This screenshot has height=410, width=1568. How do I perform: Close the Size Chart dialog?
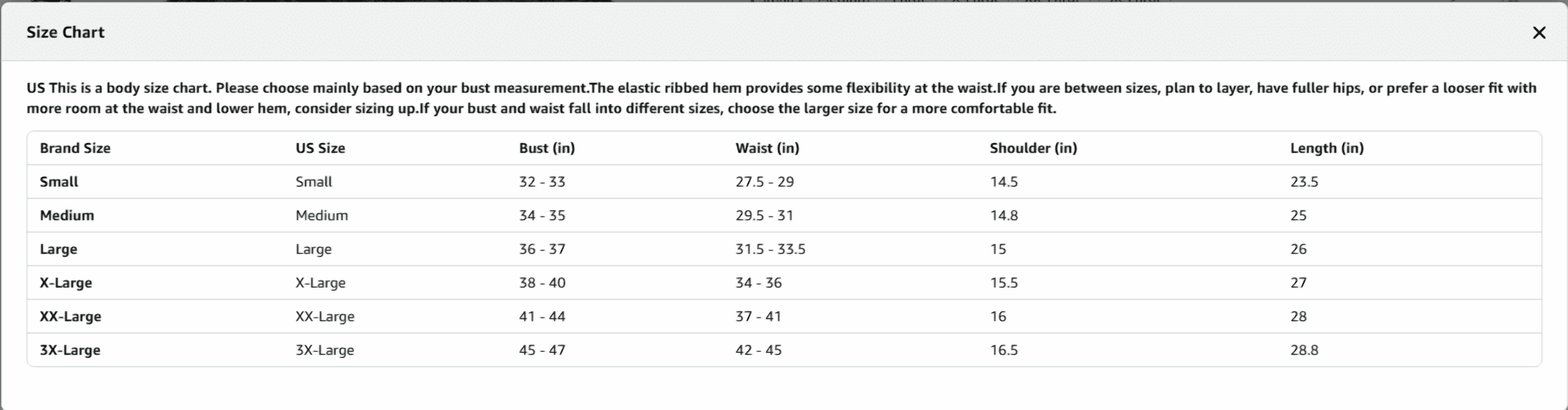tap(1539, 33)
